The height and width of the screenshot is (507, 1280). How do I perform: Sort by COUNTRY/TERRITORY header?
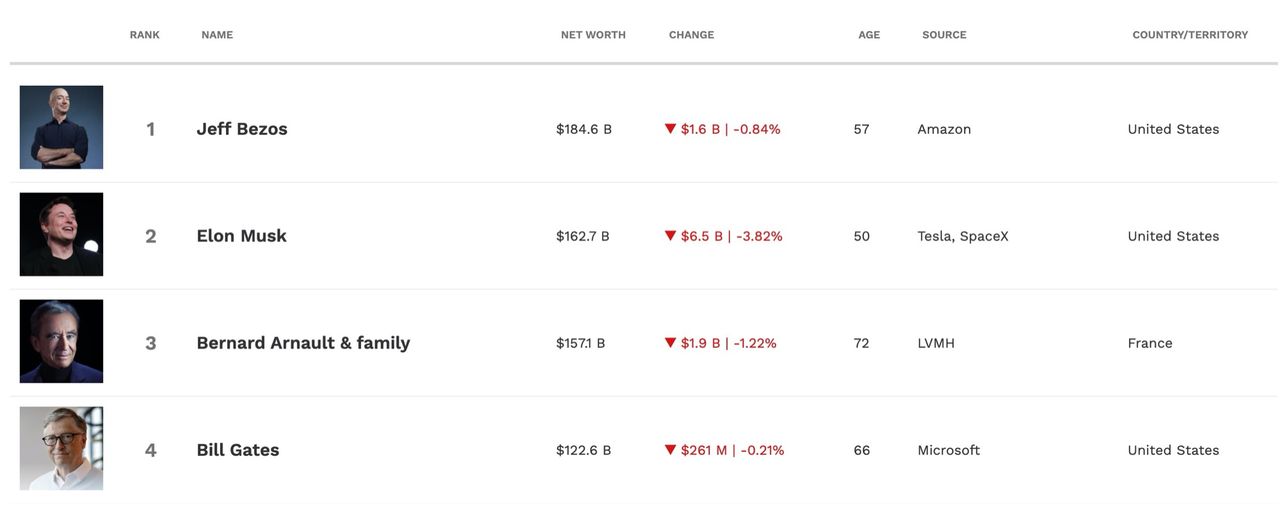click(1190, 35)
